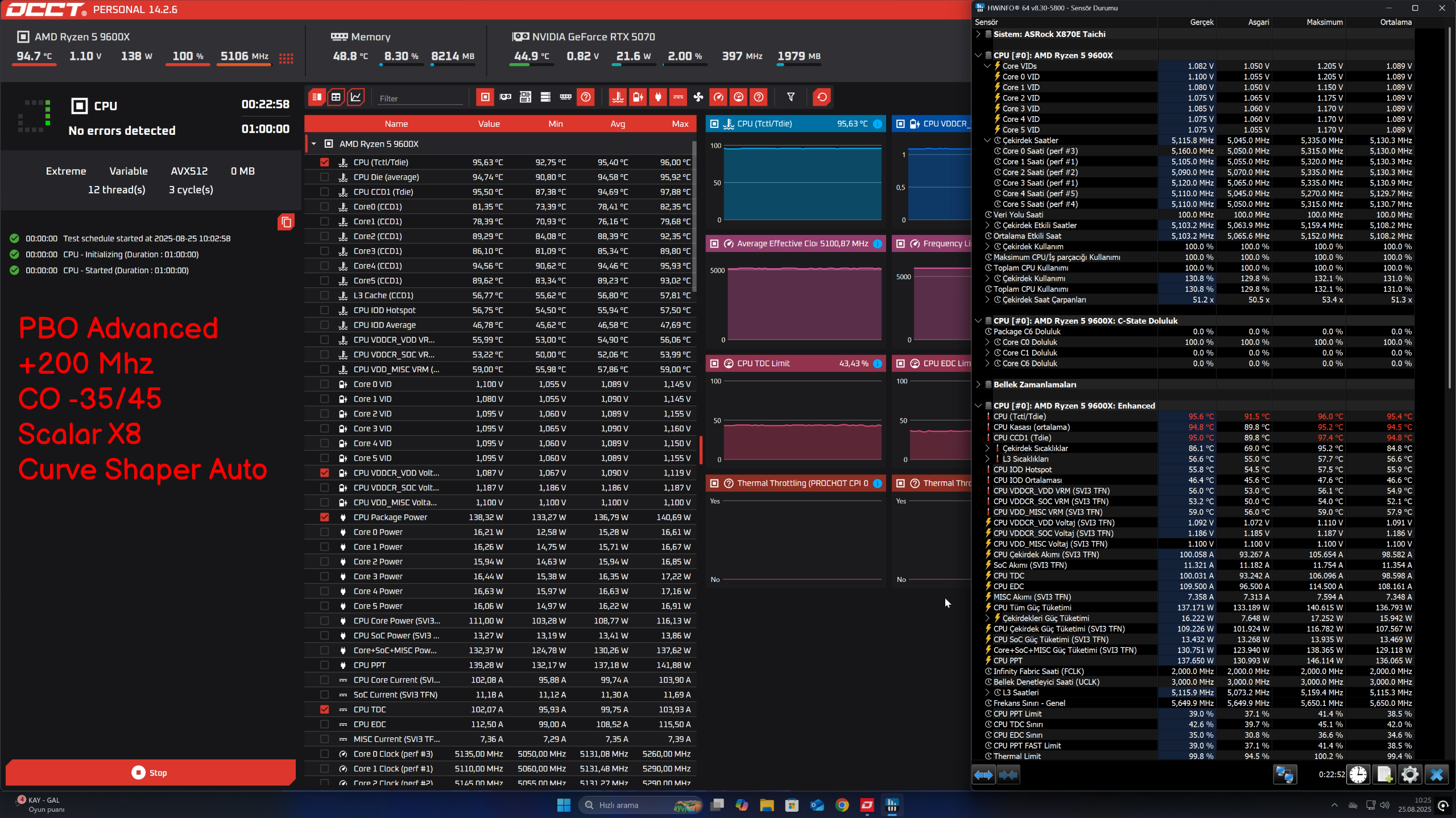Show info for CPU (Tctl/Tdie) graph
This screenshot has width=1456, height=818.
point(878,124)
